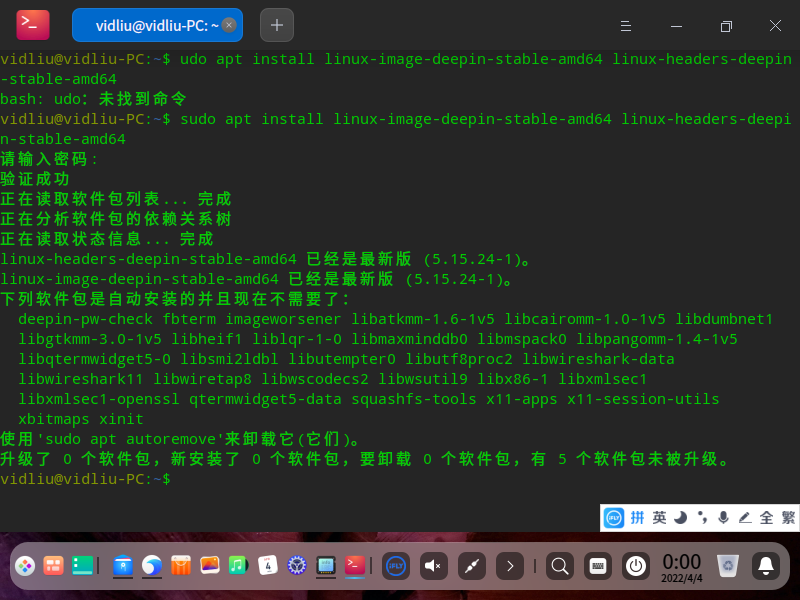This screenshot has width=800, height=600.
Task: Open the Album image viewer
Action: (208, 566)
